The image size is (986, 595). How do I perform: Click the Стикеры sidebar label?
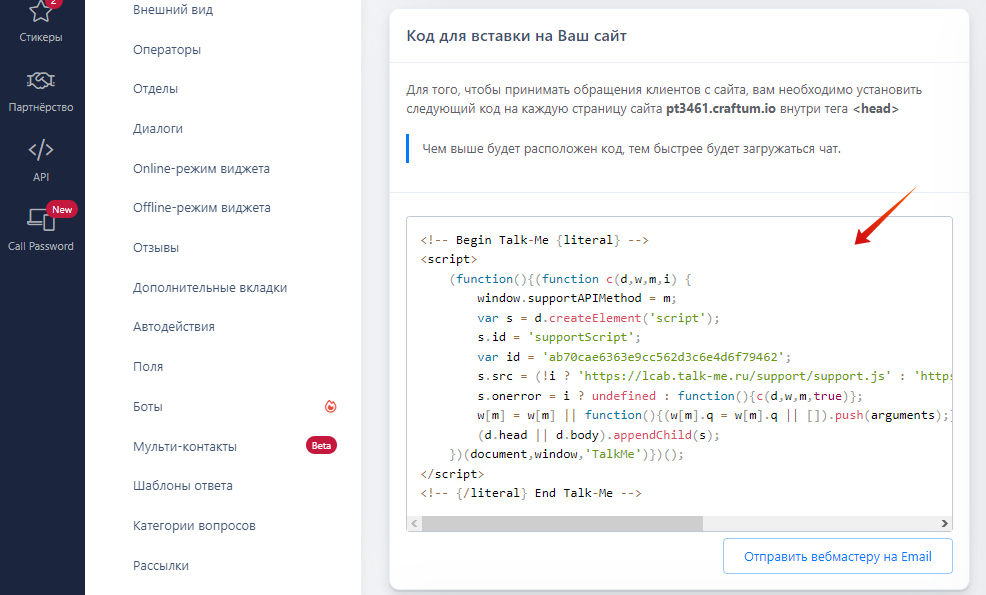click(41, 37)
